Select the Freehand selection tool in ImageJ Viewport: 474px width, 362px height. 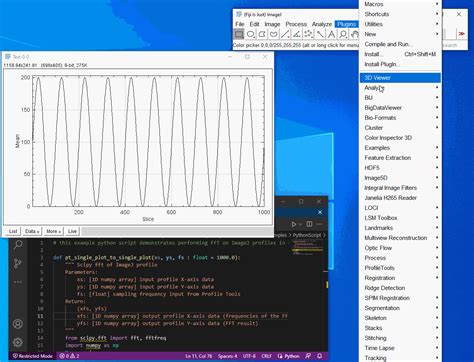tap(274, 34)
